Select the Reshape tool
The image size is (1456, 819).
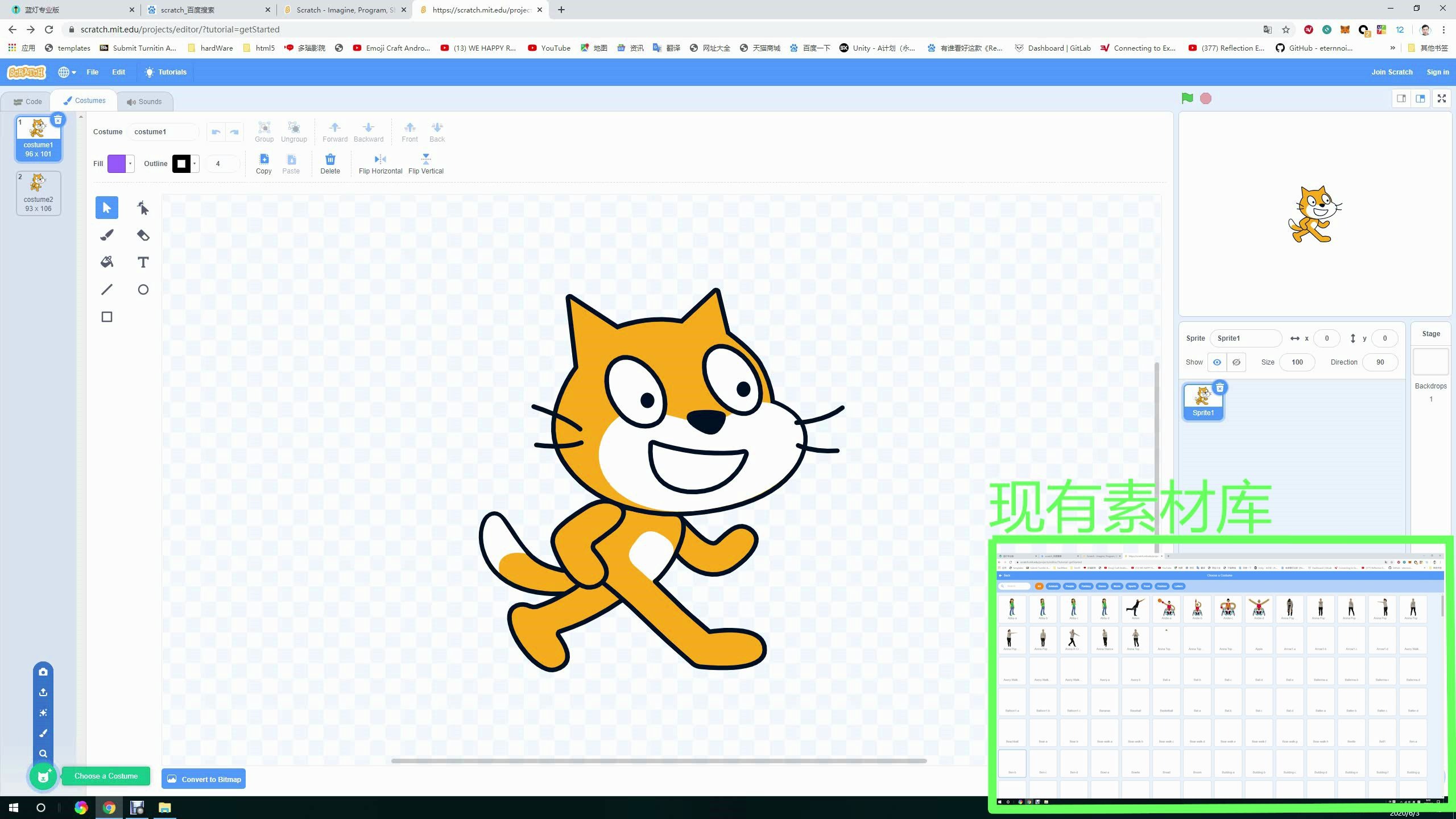click(x=143, y=208)
